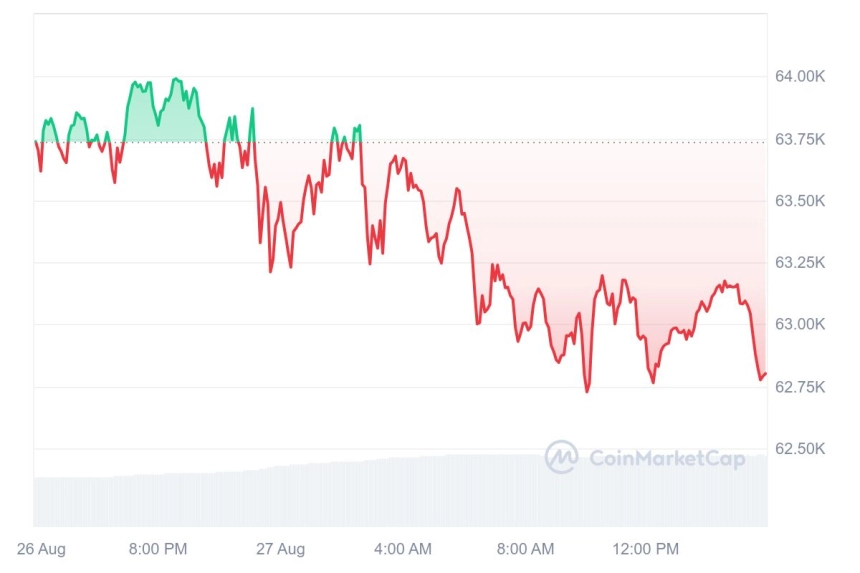Viewport: 860px width, 573px height.
Task: Select the 63.75K price axis label
Action: pos(800,139)
